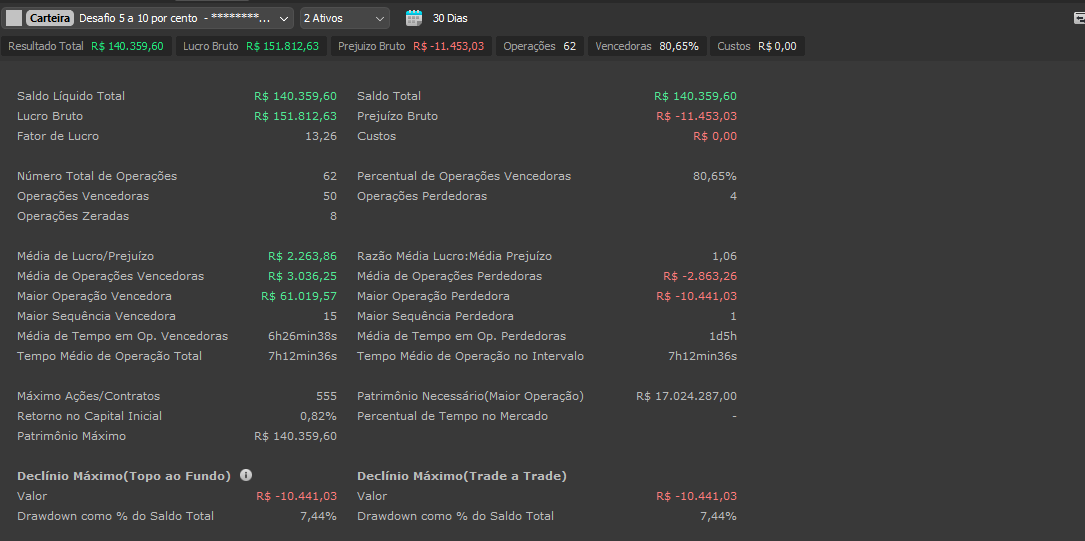Click the Operações Vencedoras value 50
Viewport: 1085px width, 541px height.
pyautogui.click(x=330, y=196)
